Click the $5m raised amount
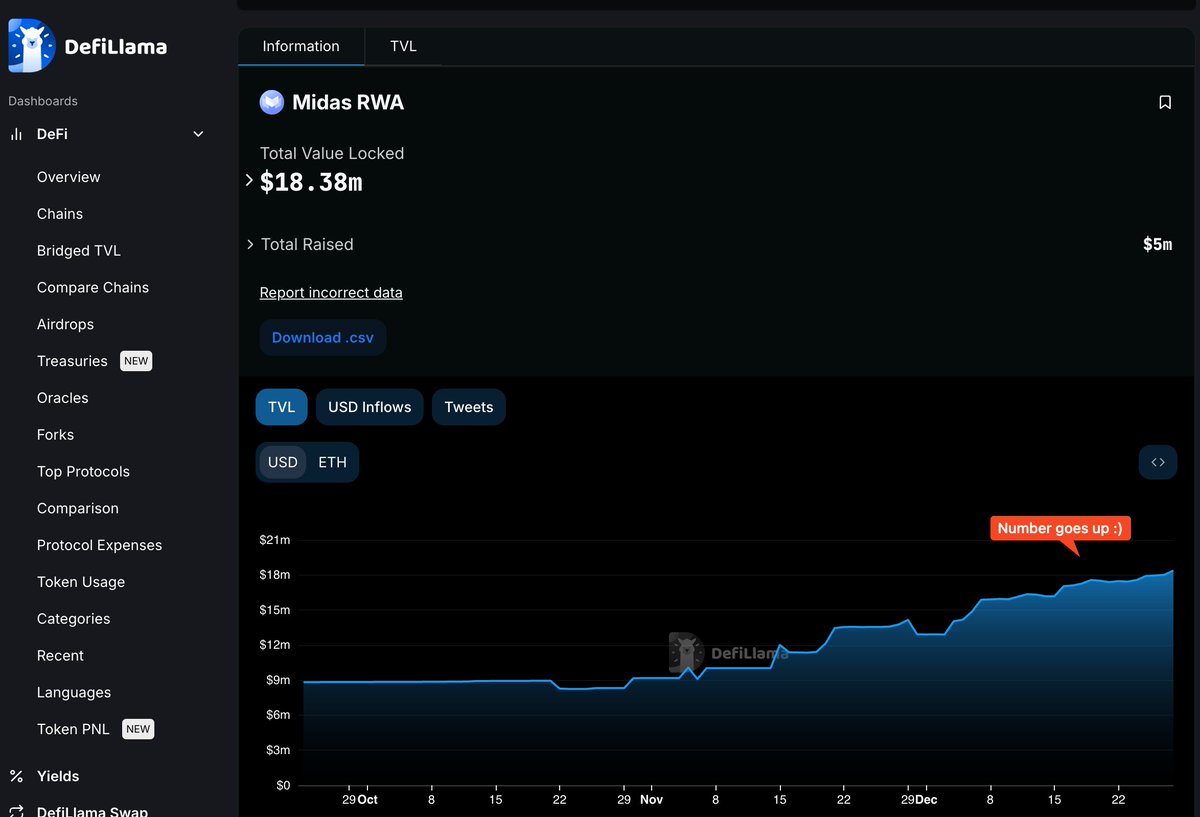 pyautogui.click(x=1157, y=244)
